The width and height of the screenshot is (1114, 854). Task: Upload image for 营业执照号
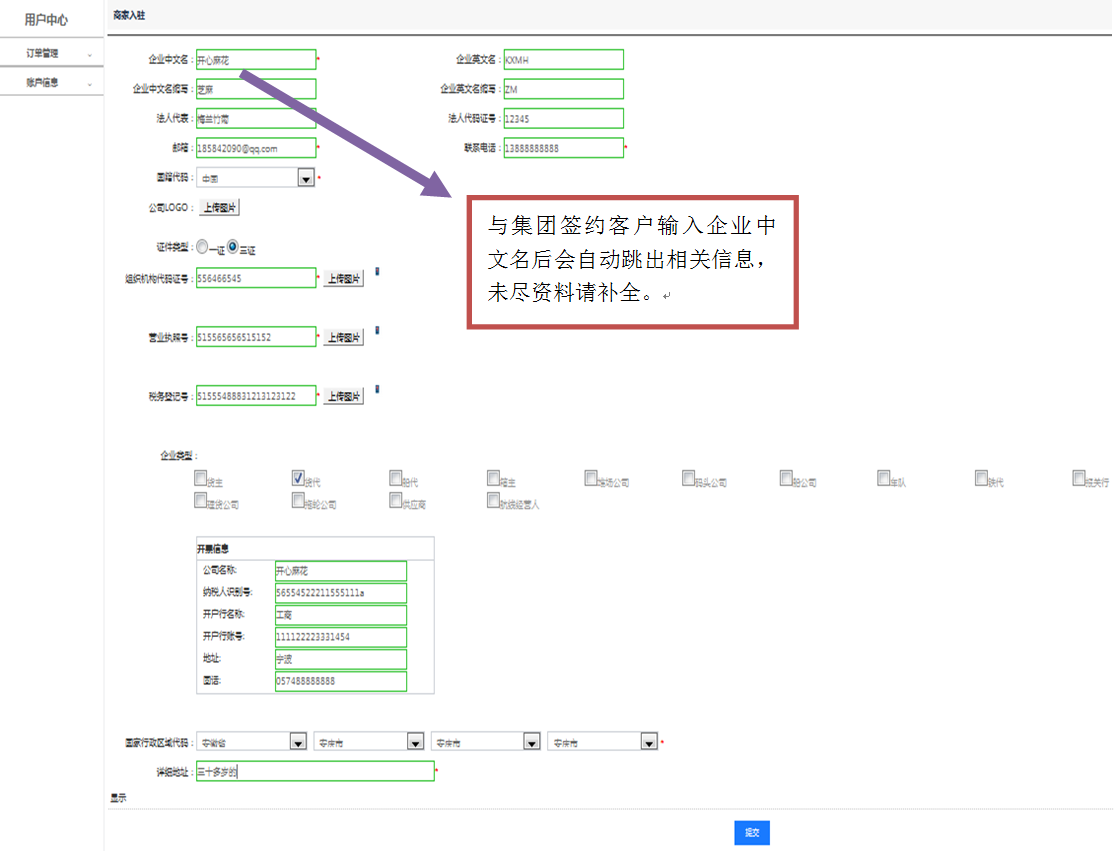[343, 338]
